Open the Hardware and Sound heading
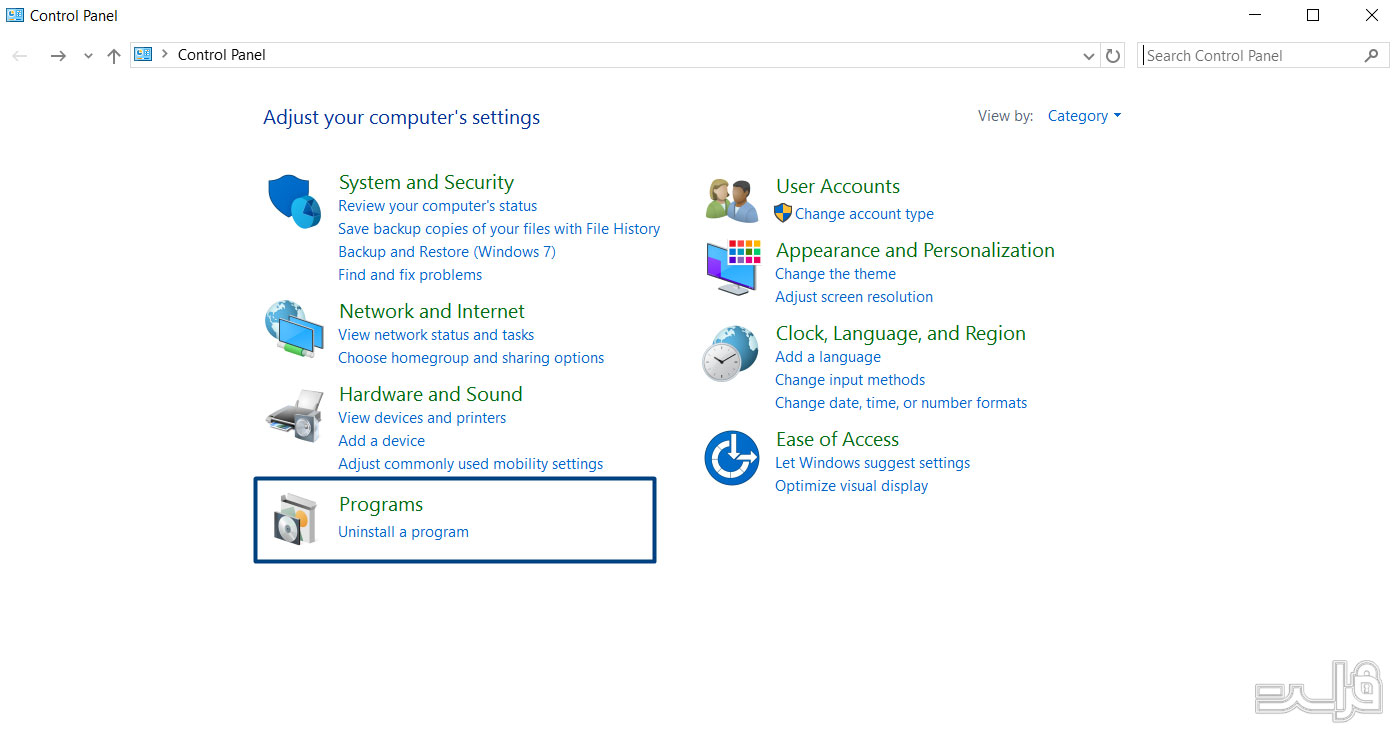Screen dimensions: 1398x734 [431, 394]
